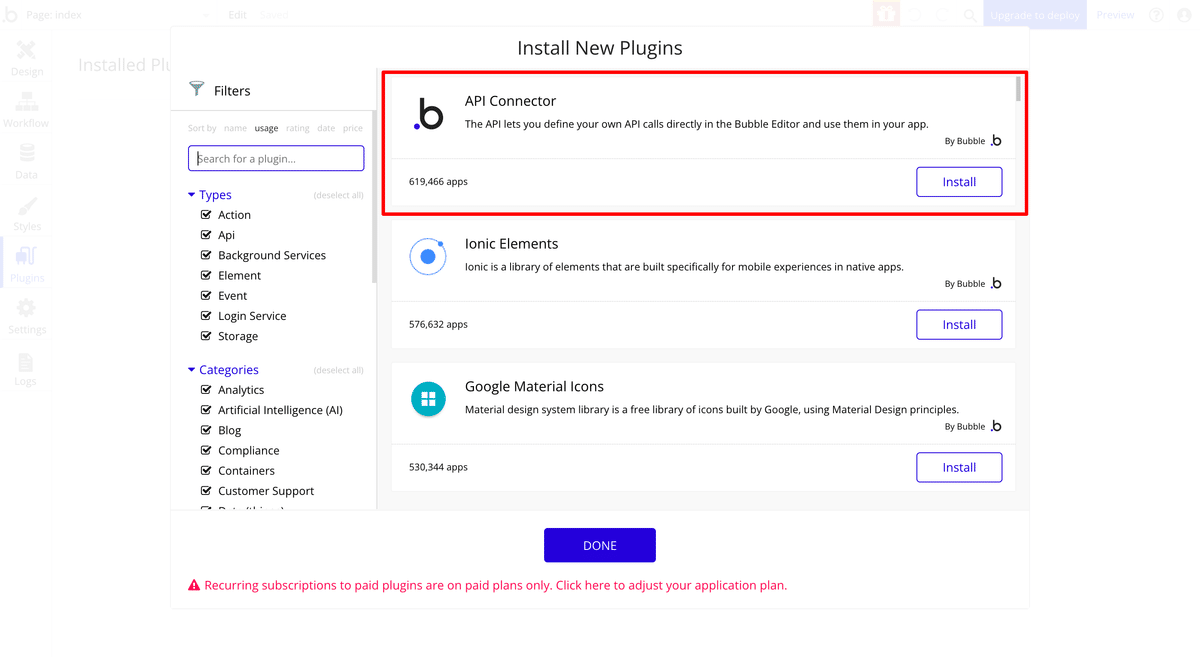Image resolution: width=1200 pixels, height=657 pixels.
Task: Click Bubble author logo on API Connector card
Action: [x=995, y=141]
